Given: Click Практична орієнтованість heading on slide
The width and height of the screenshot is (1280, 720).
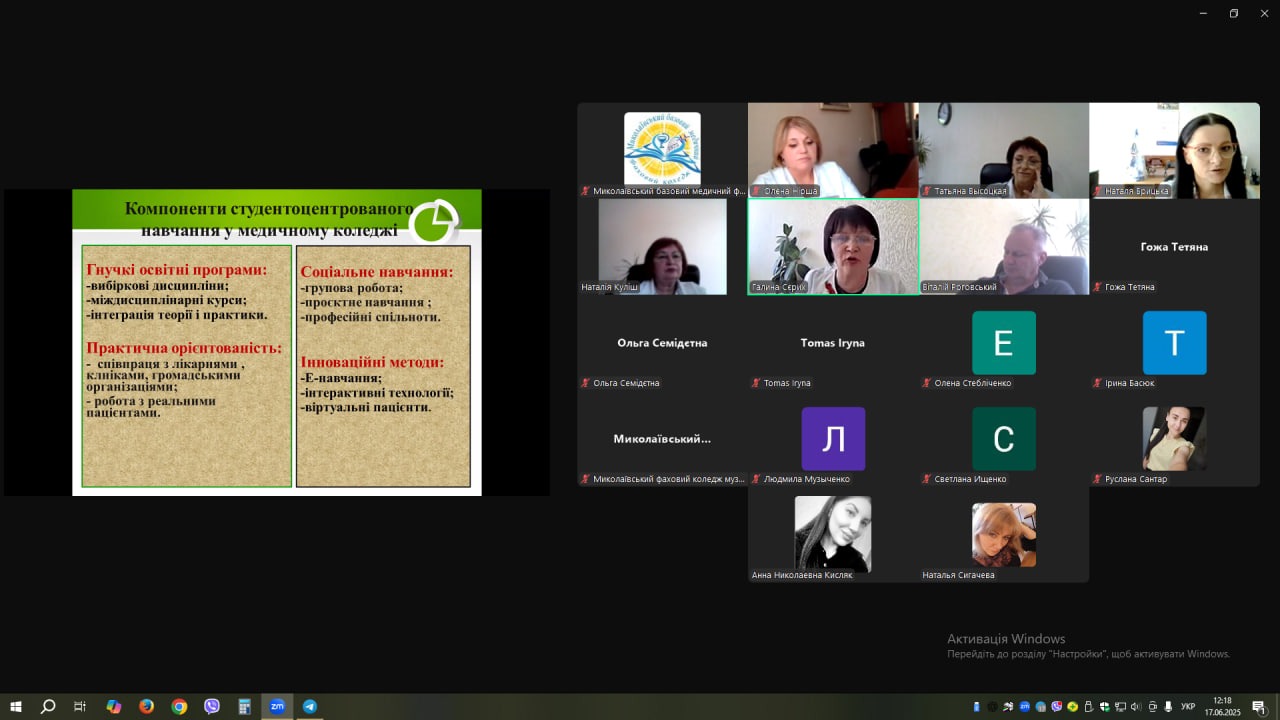Looking at the screenshot, I should 184,348.
